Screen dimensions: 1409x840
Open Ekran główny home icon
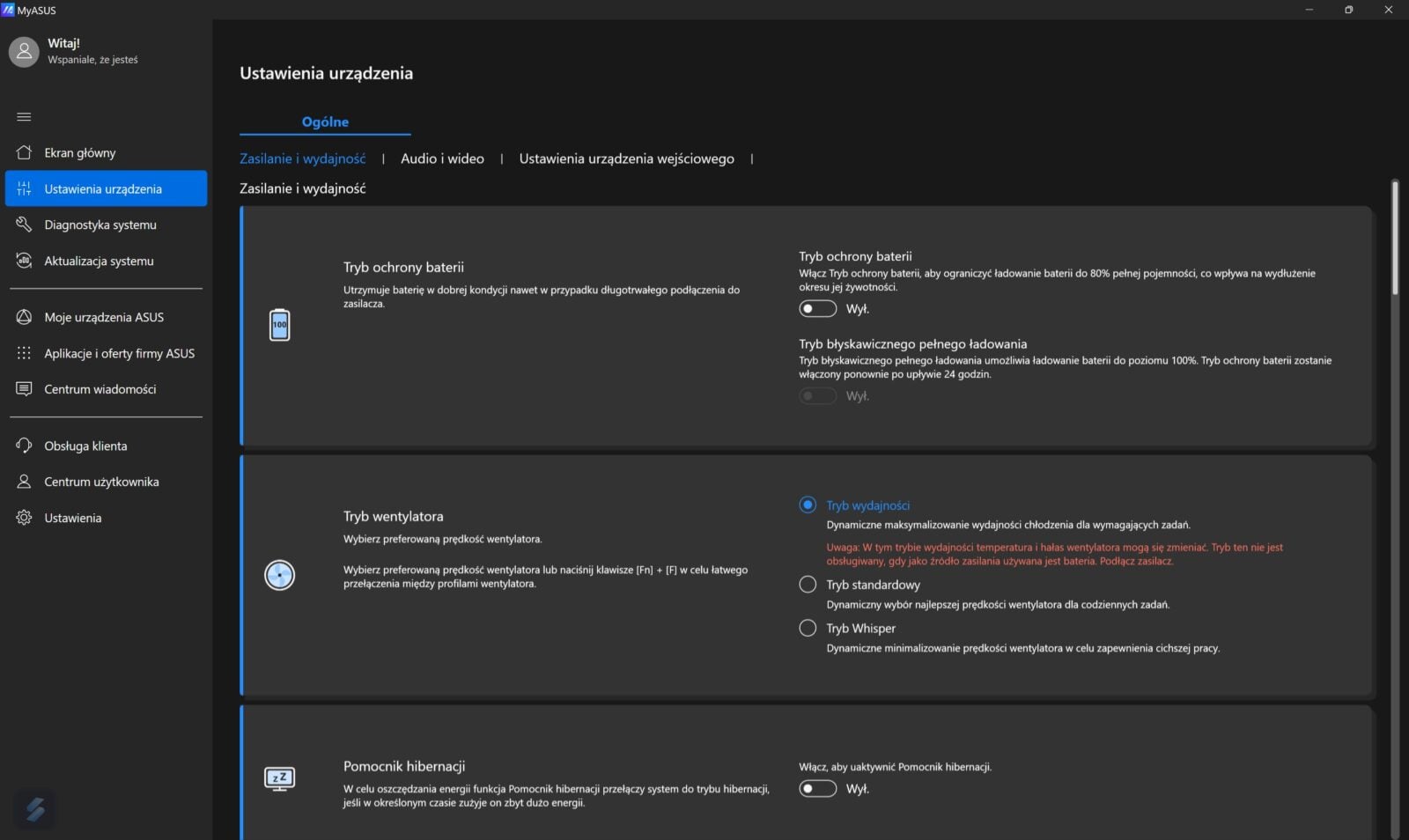point(24,152)
